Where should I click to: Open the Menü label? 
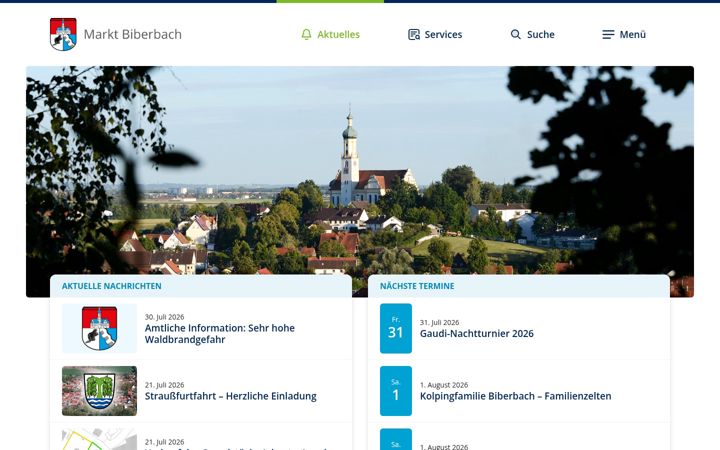[x=632, y=34]
